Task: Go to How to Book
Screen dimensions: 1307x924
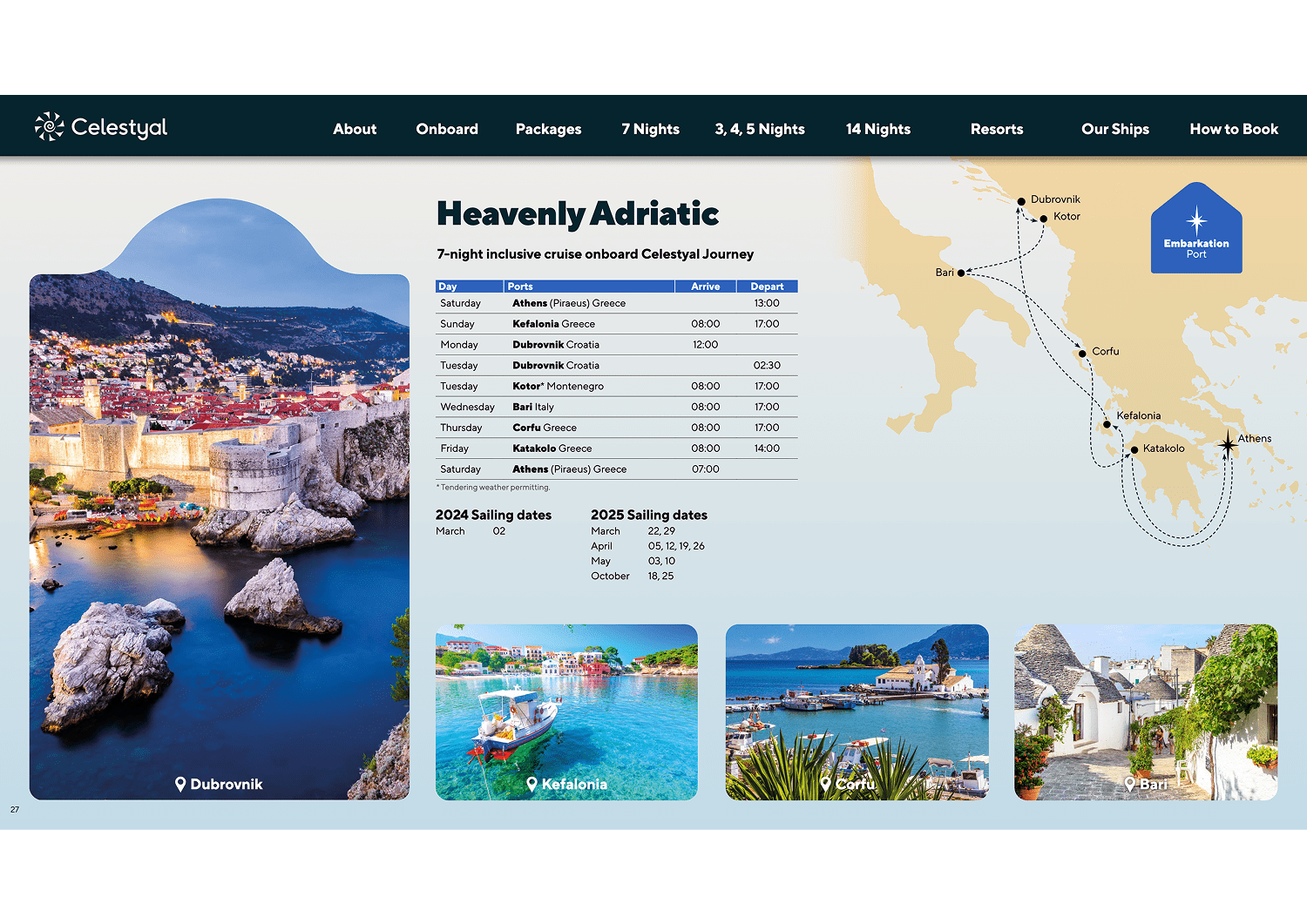Action: point(1234,129)
